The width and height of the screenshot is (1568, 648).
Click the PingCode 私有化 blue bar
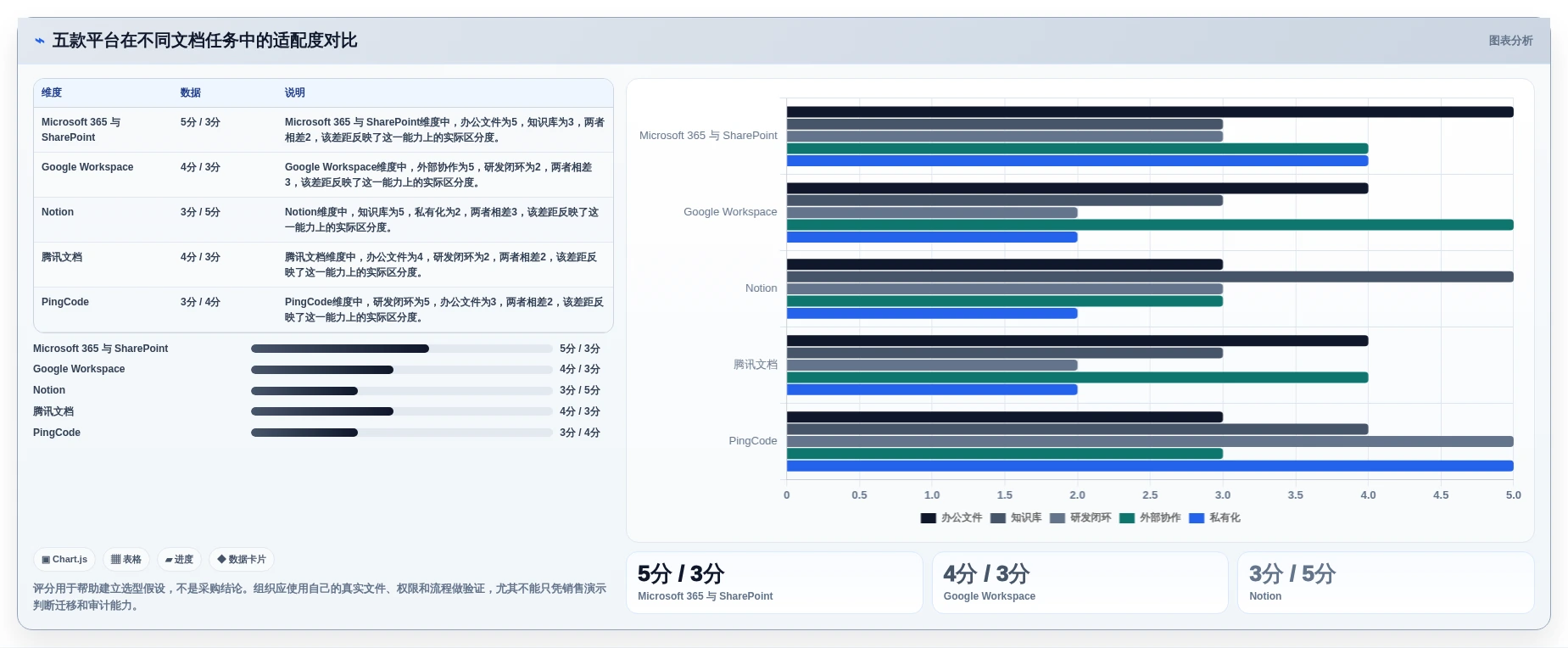(1150, 466)
